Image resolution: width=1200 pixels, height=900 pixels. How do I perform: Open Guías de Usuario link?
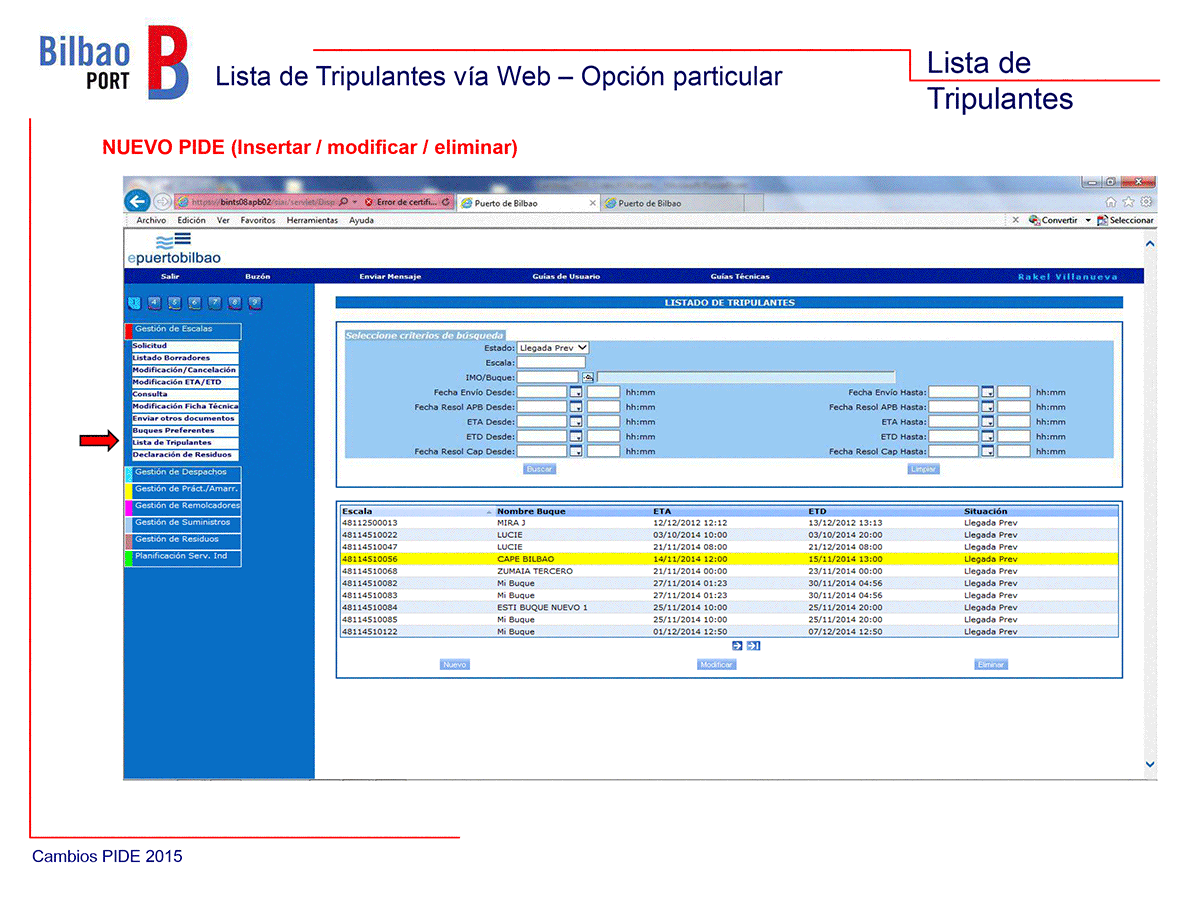pyautogui.click(x=566, y=277)
